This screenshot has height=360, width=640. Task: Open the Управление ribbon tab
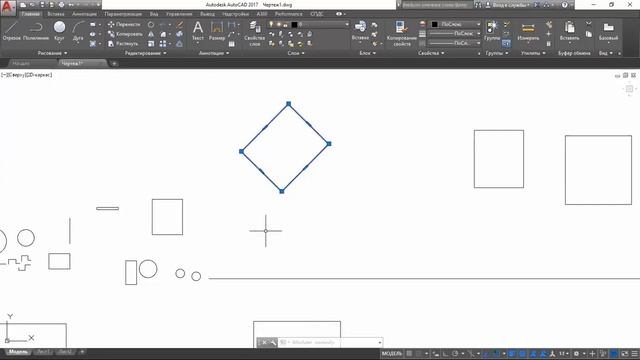179,14
